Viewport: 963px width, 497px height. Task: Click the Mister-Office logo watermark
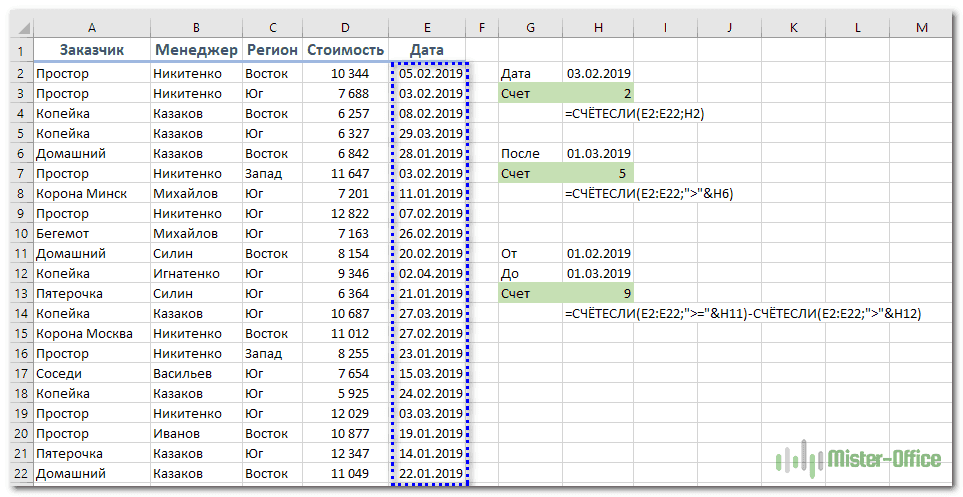[x=859, y=459]
